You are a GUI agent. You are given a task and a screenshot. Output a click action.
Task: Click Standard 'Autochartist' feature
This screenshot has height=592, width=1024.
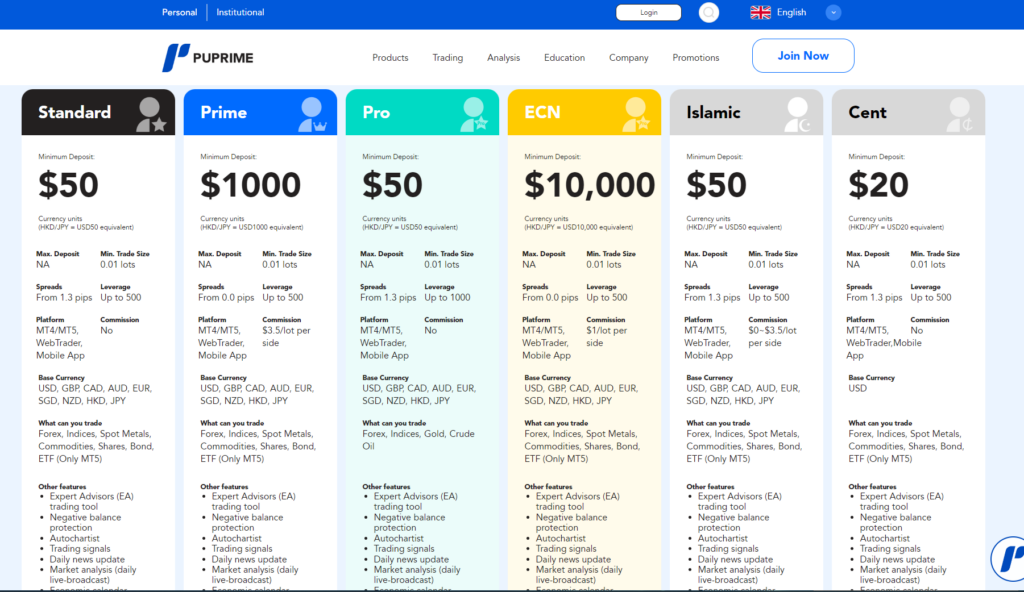pyautogui.click(x=74, y=538)
